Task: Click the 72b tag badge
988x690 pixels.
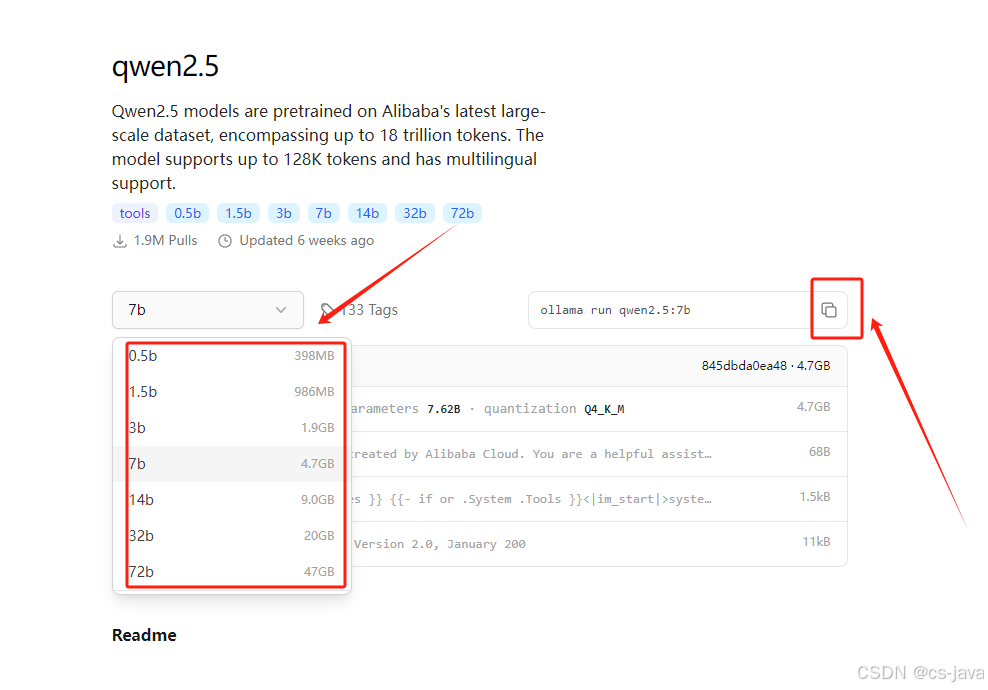Action: tap(462, 213)
